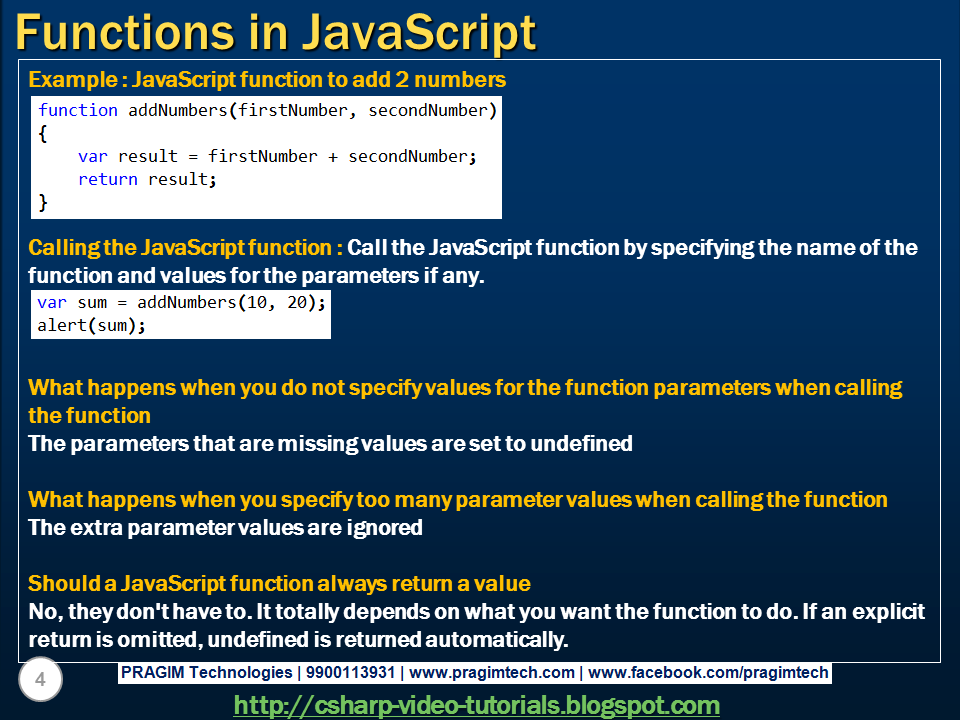
Task: Click the 'Should a JavaScript function always return a value' heading
Action: (280, 583)
